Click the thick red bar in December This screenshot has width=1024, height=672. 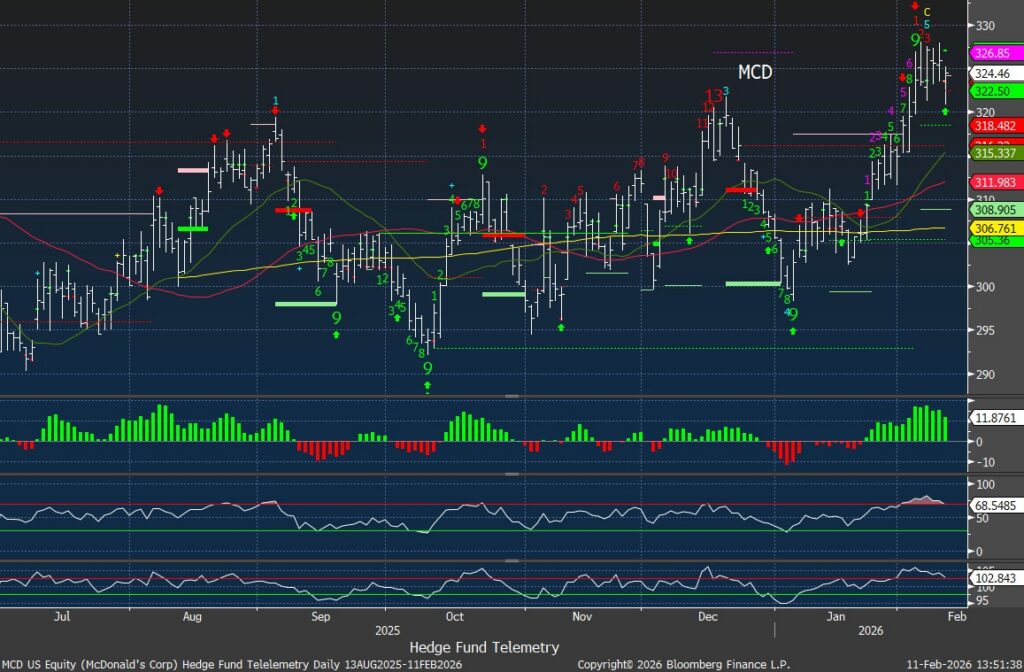point(741,189)
